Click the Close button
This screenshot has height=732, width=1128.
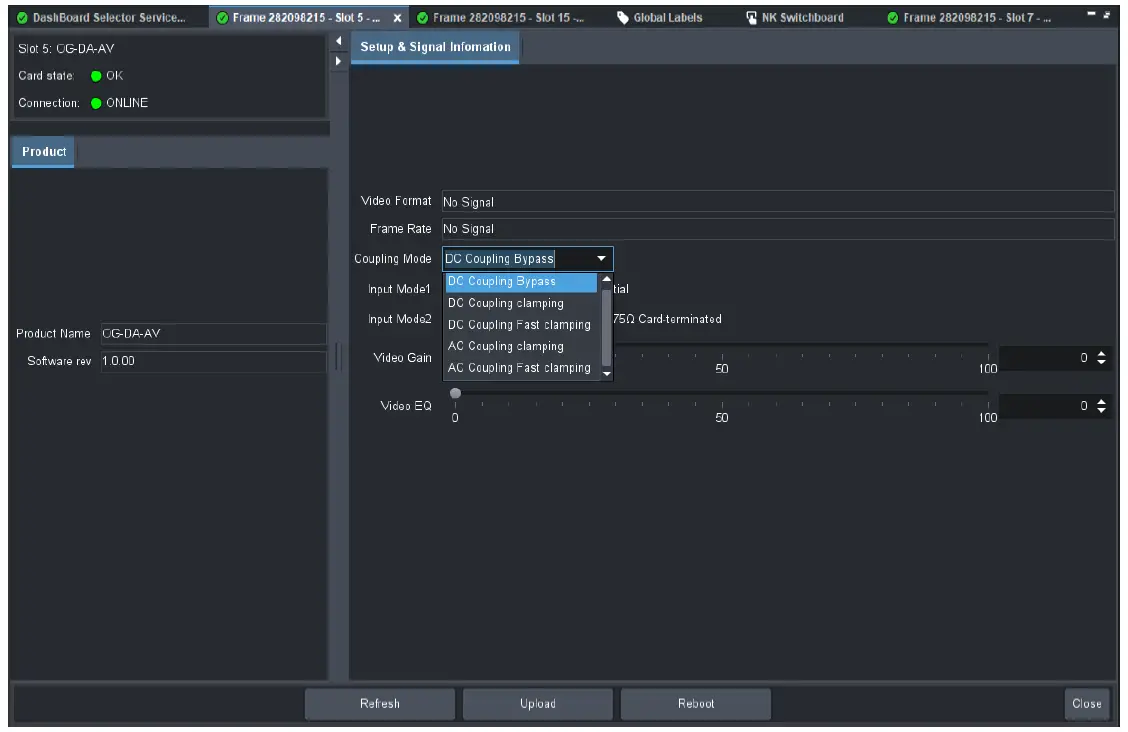1086,704
